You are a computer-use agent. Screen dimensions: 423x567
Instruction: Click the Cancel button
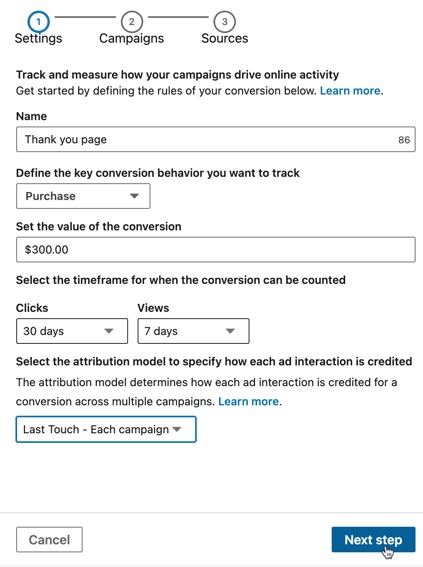(49, 540)
